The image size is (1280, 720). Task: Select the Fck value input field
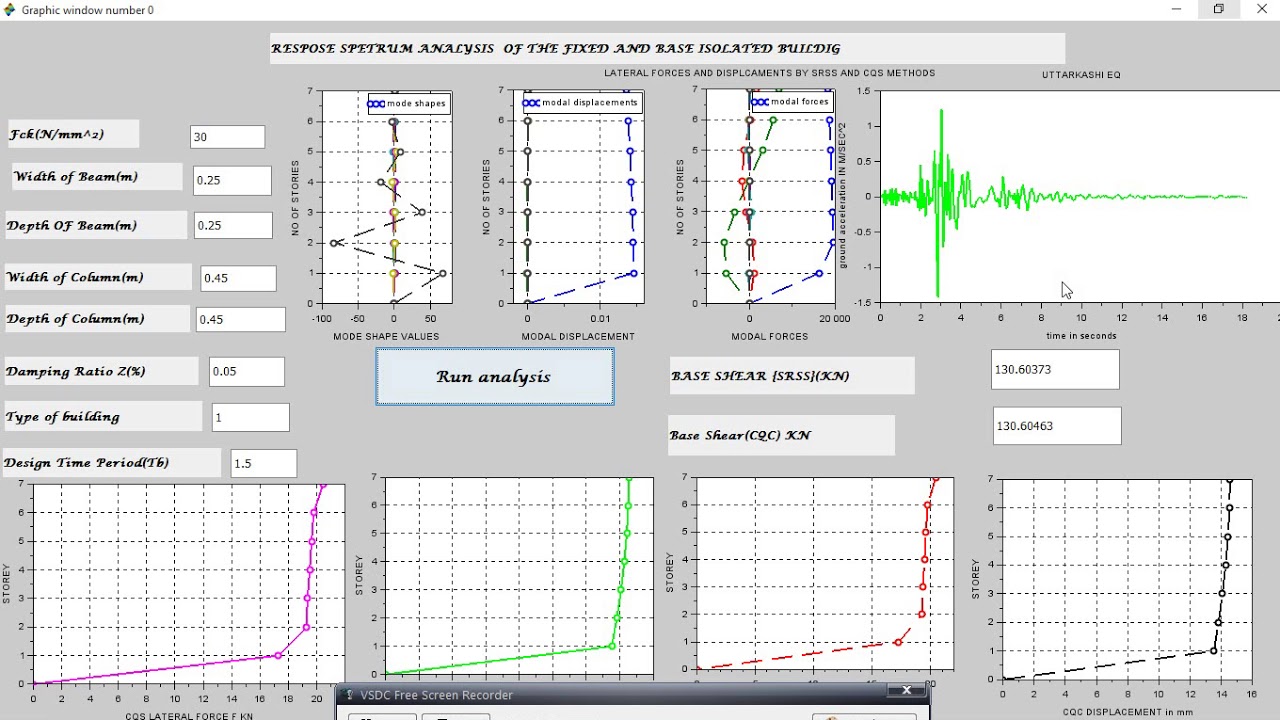pos(228,137)
